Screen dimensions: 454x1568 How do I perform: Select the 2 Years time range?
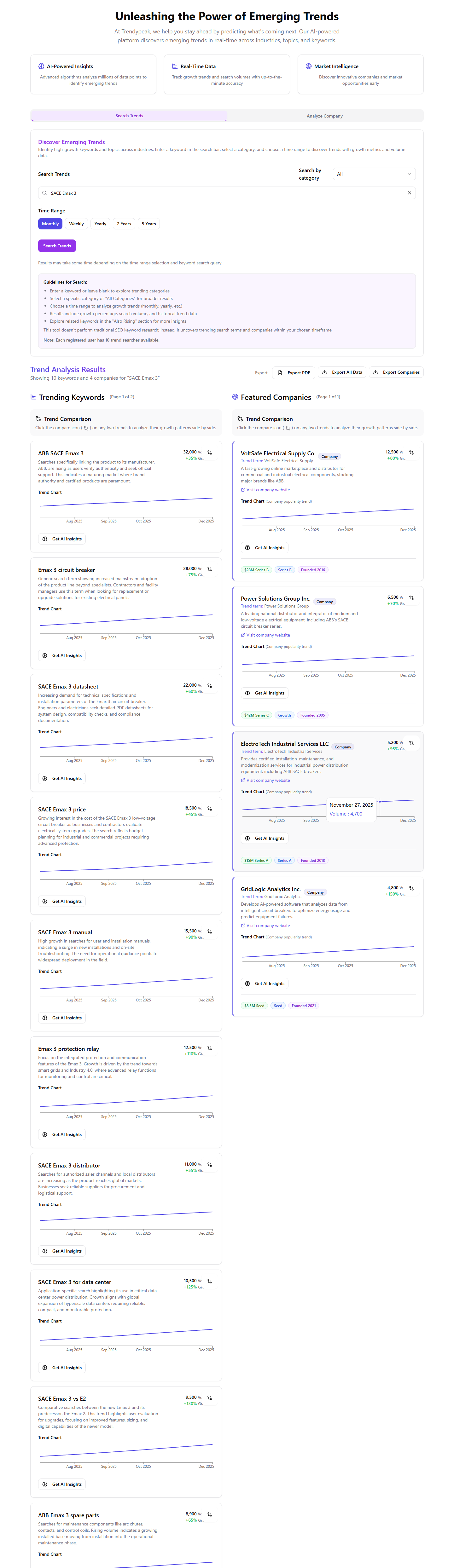point(124,224)
